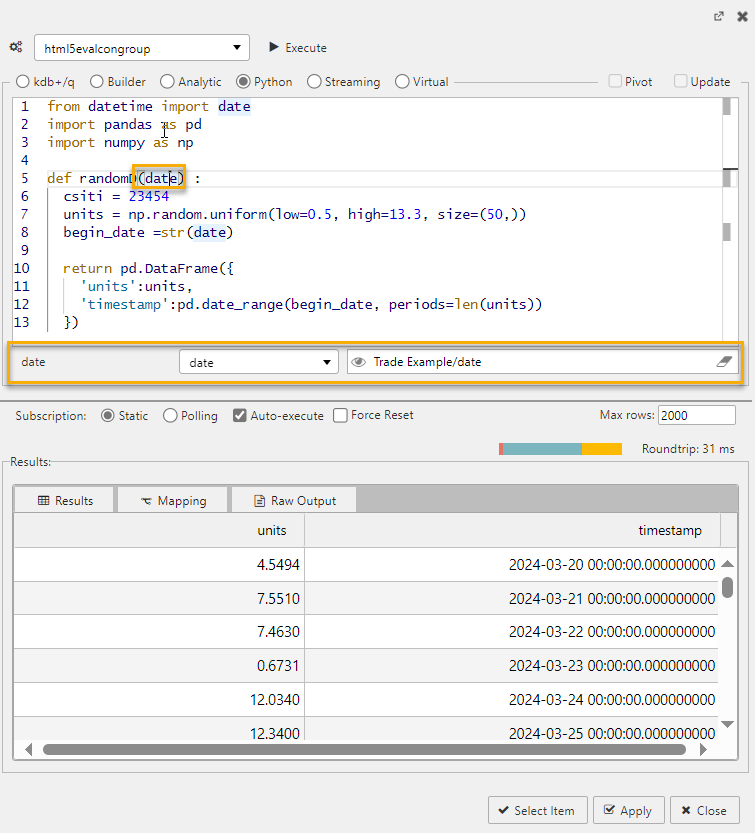Click the eye icon beside Trade Example/date
Image resolution: width=755 pixels, height=833 pixels.
click(x=358, y=362)
